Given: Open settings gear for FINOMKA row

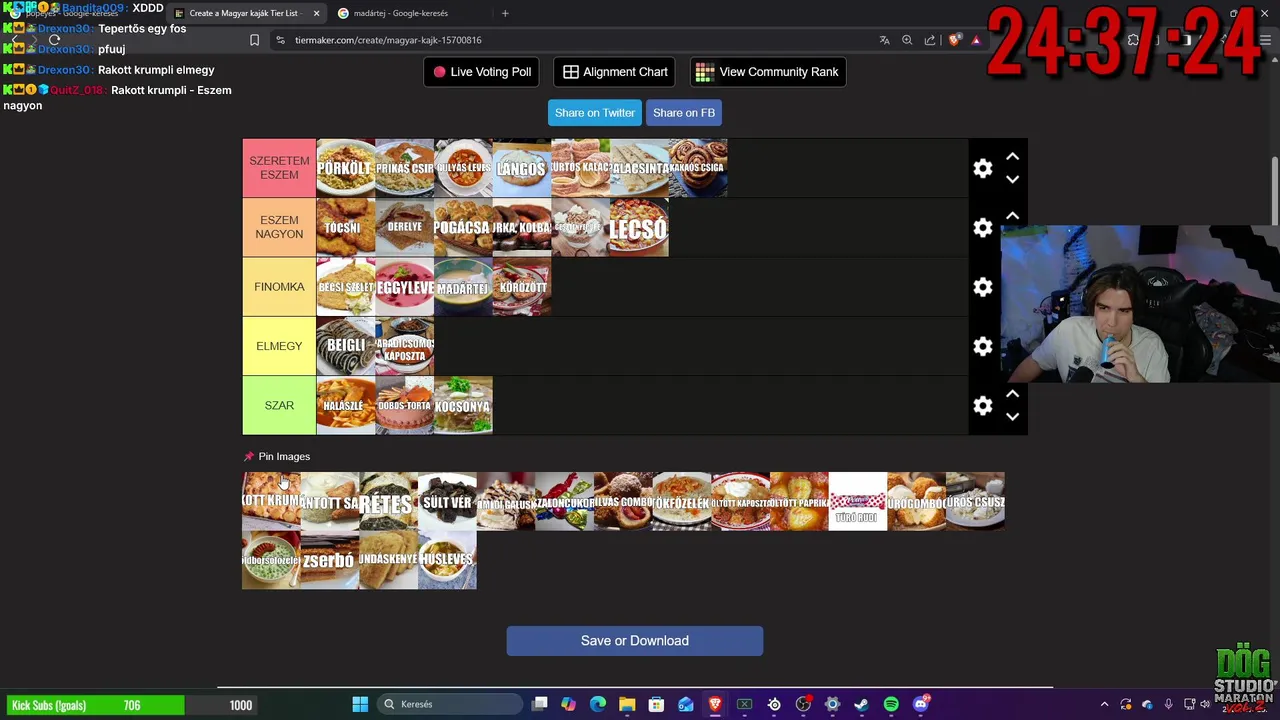Looking at the screenshot, I should tap(983, 287).
